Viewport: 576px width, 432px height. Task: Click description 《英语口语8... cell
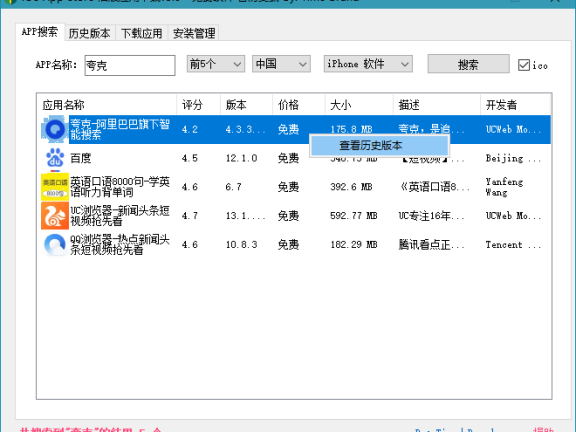[434, 187]
